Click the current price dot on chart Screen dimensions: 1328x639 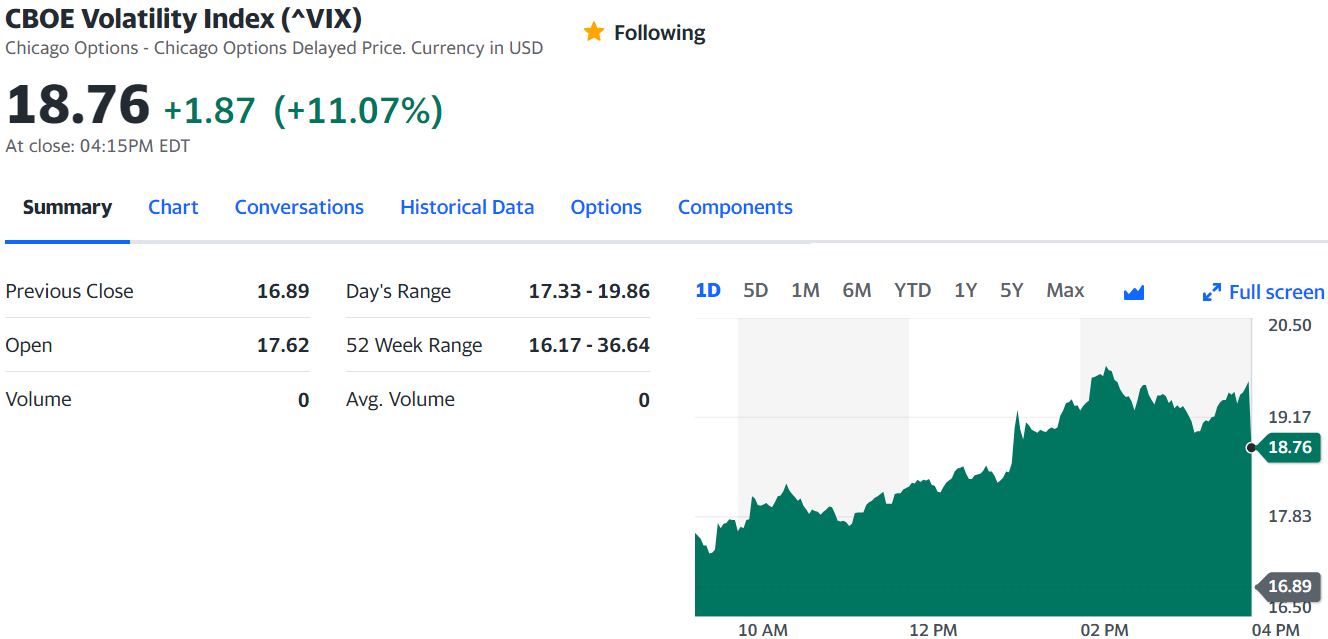tap(1251, 448)
